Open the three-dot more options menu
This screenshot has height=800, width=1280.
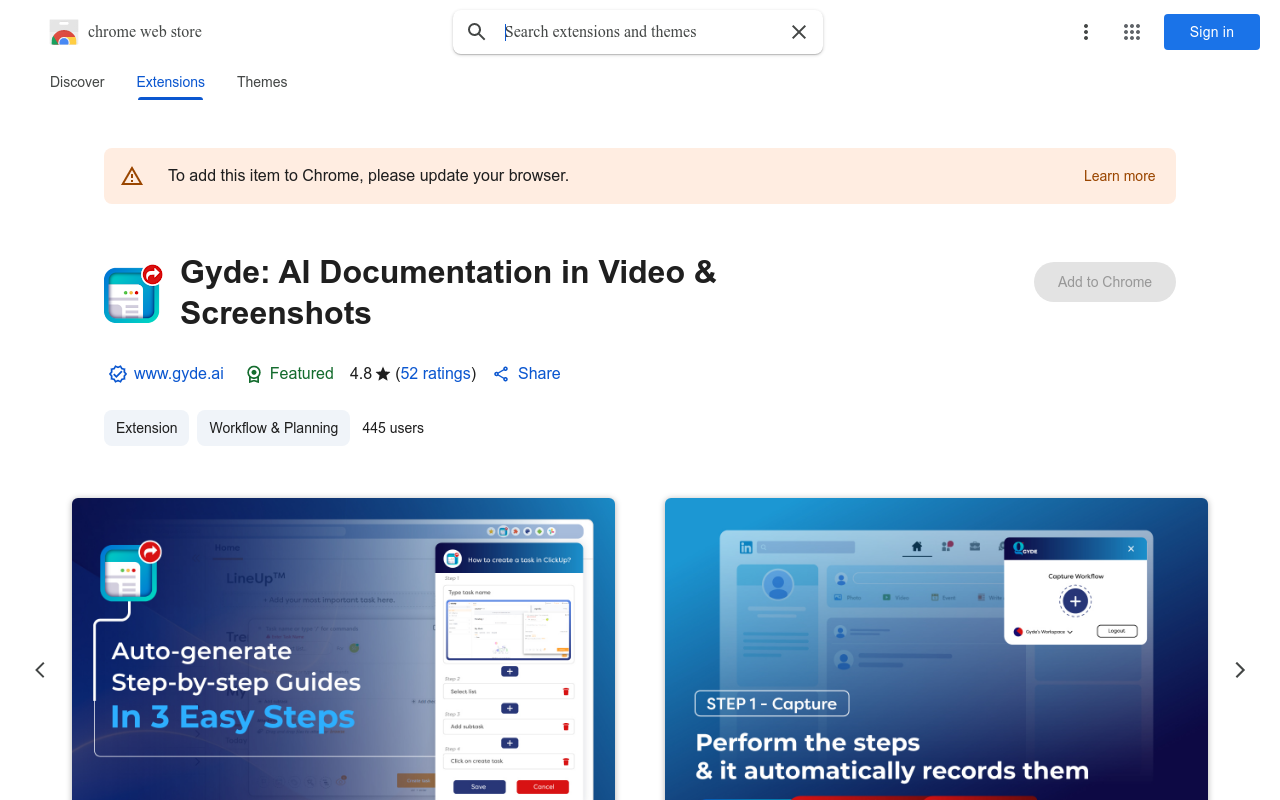pyautogui.click(x=1086, y=32)
